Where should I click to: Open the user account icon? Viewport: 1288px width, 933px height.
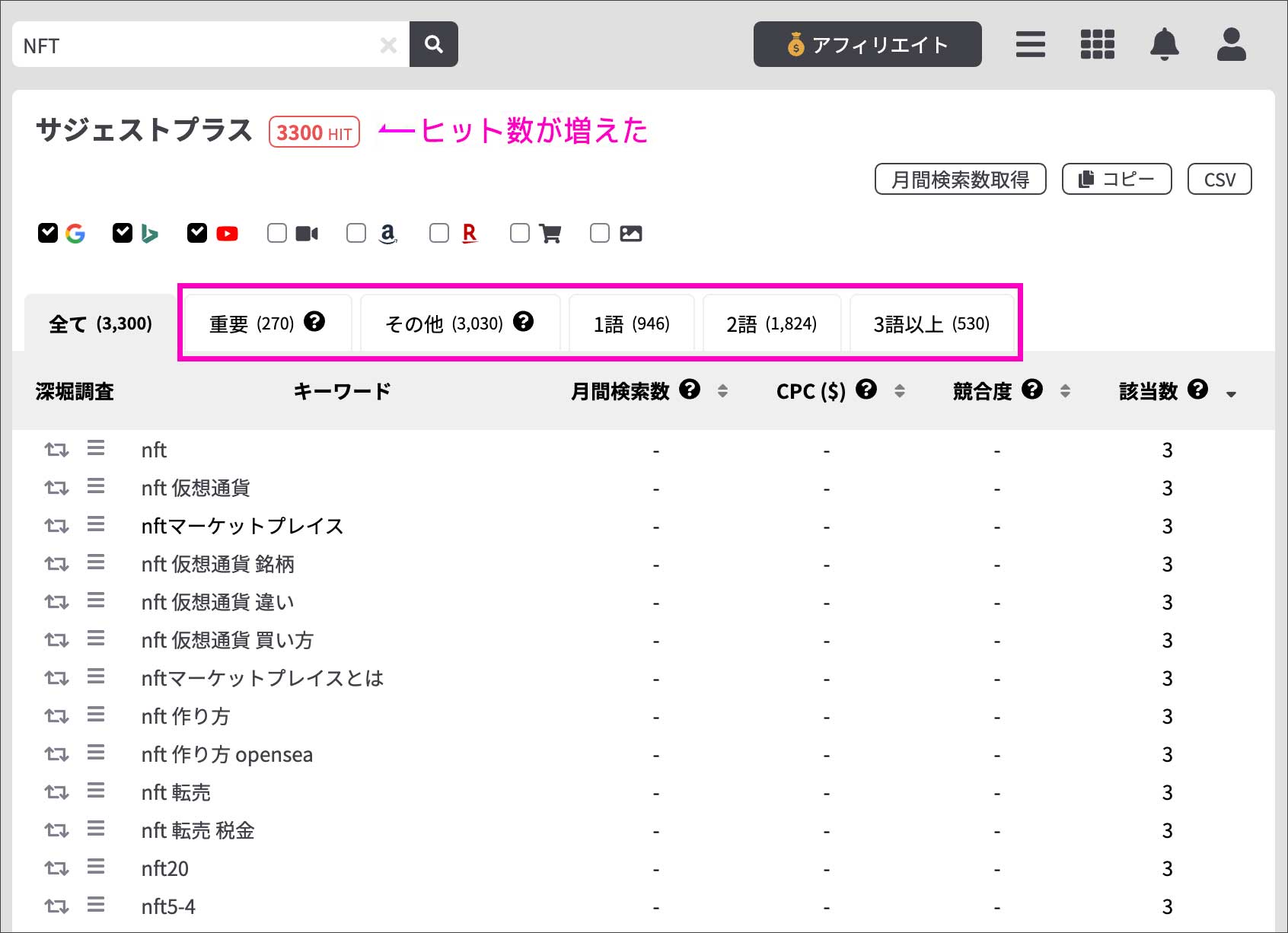(x=1231, y=44)
